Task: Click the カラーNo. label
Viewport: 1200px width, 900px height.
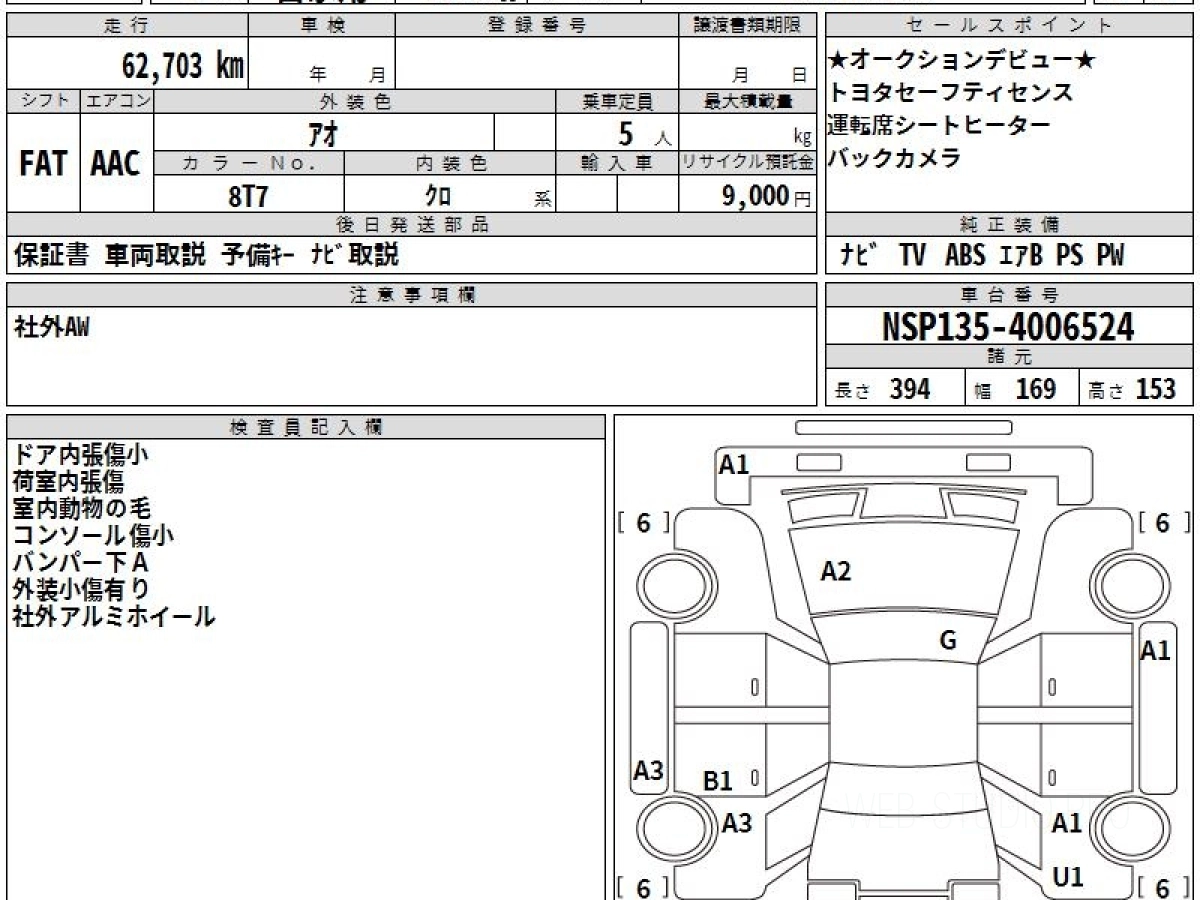Action: pos(249,163)
